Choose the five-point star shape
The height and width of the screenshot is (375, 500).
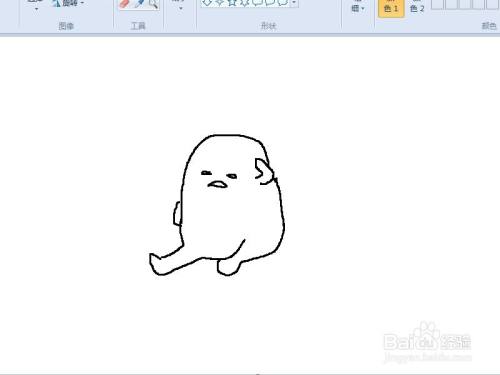click(232, 3)
